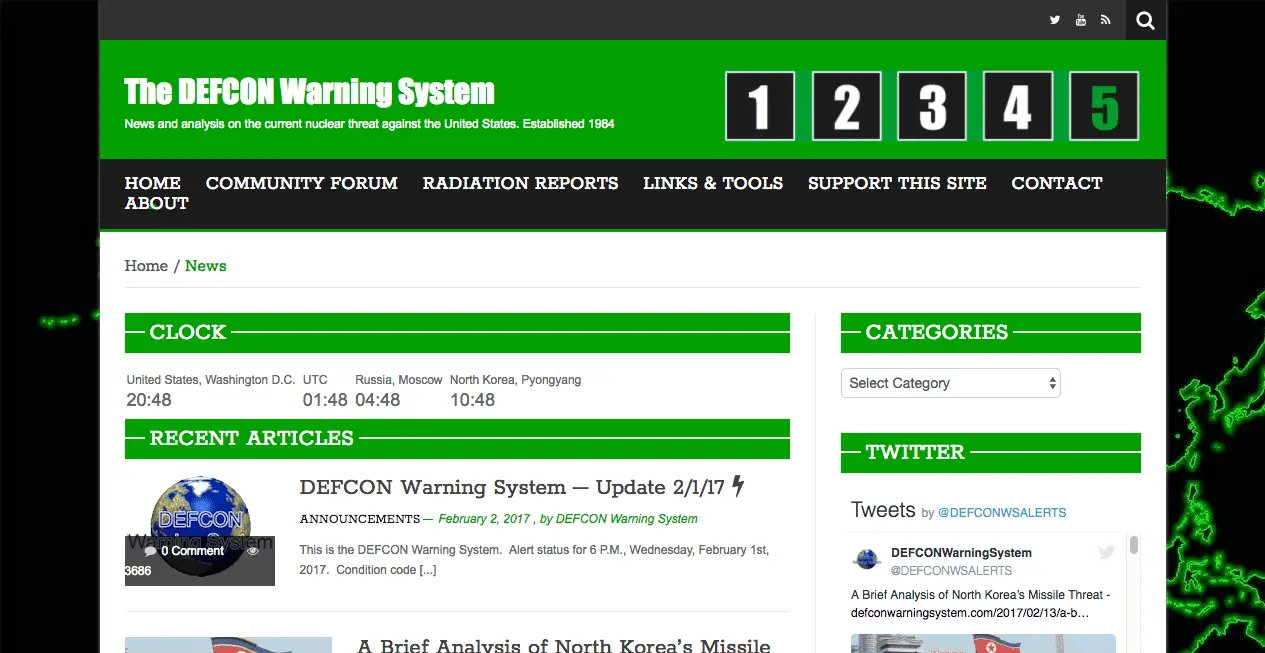Click the Twitter icon in top bar
This screenshot has height=653, width=1265.
(x=1054, y=20)
